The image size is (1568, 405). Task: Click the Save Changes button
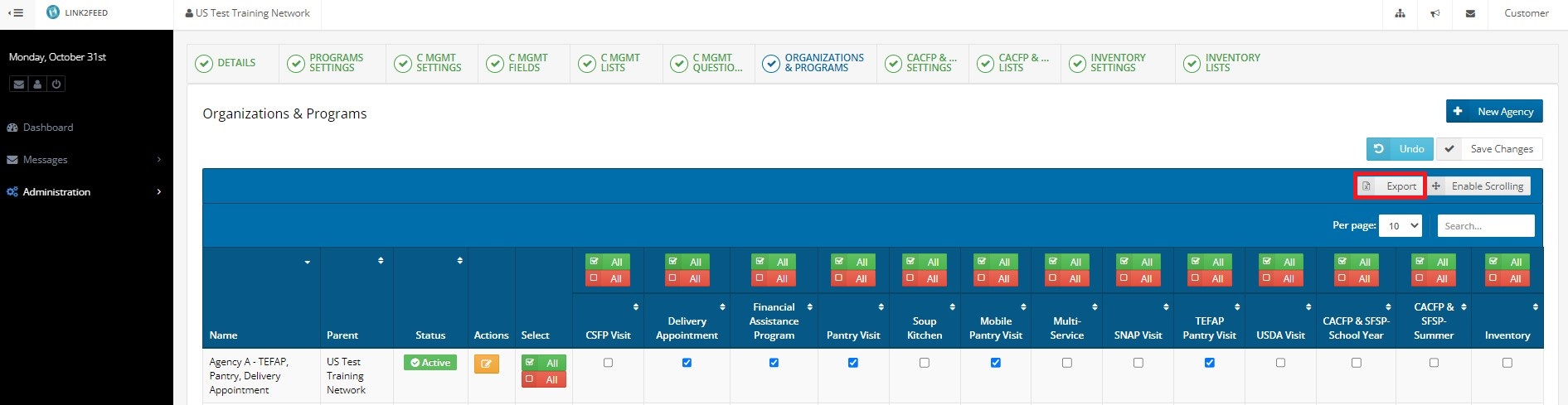click(1489, 149)
